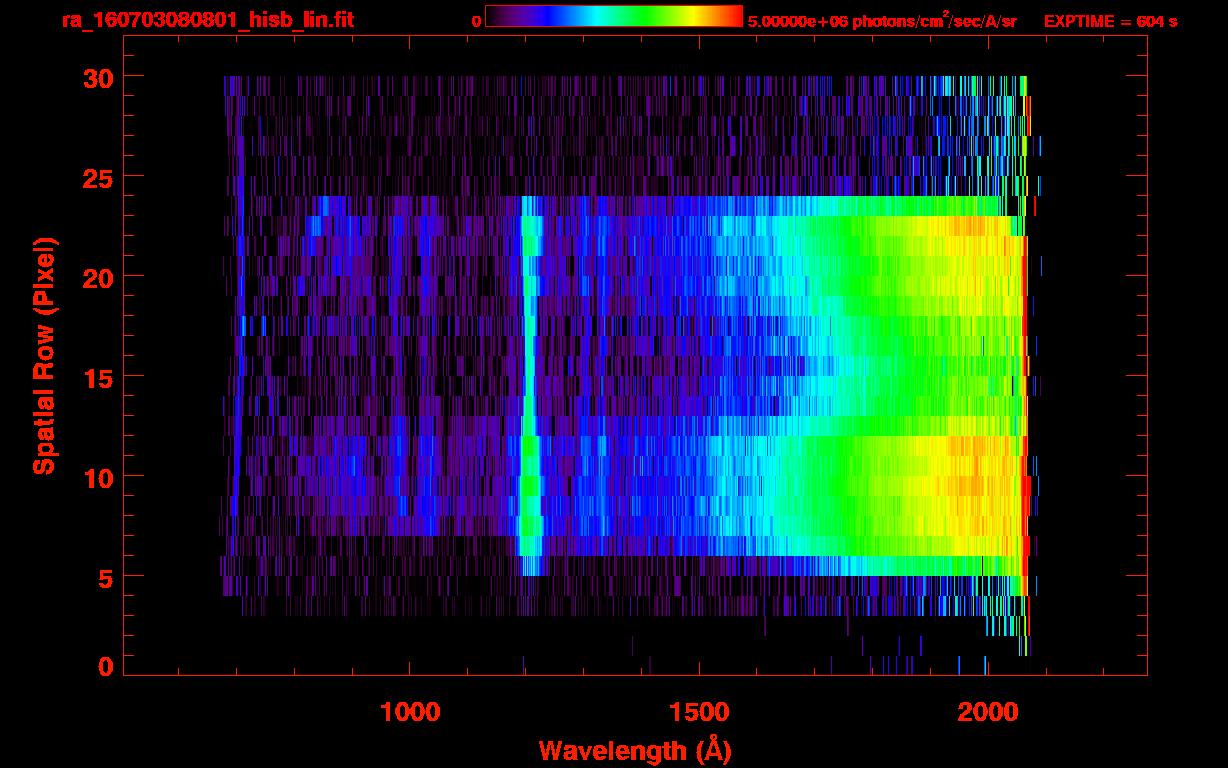Select the colorbar minimum label 0
1228x768 pixels.
(476, 21)
